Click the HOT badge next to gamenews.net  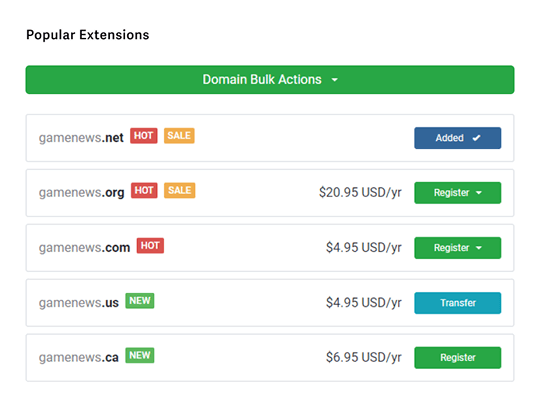[144, 136]
